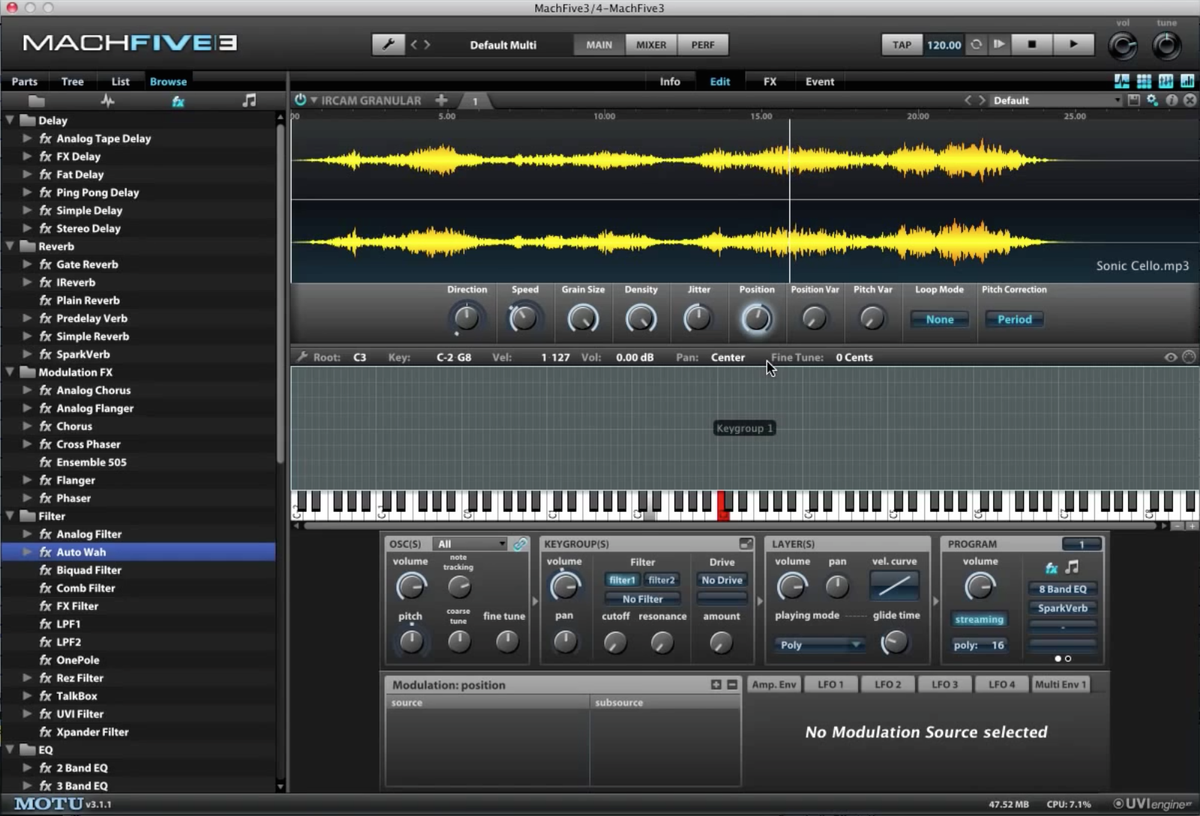Click the mixer-style view layout icon
Screen dimensions: 1200x816
tap(1166, 81)
